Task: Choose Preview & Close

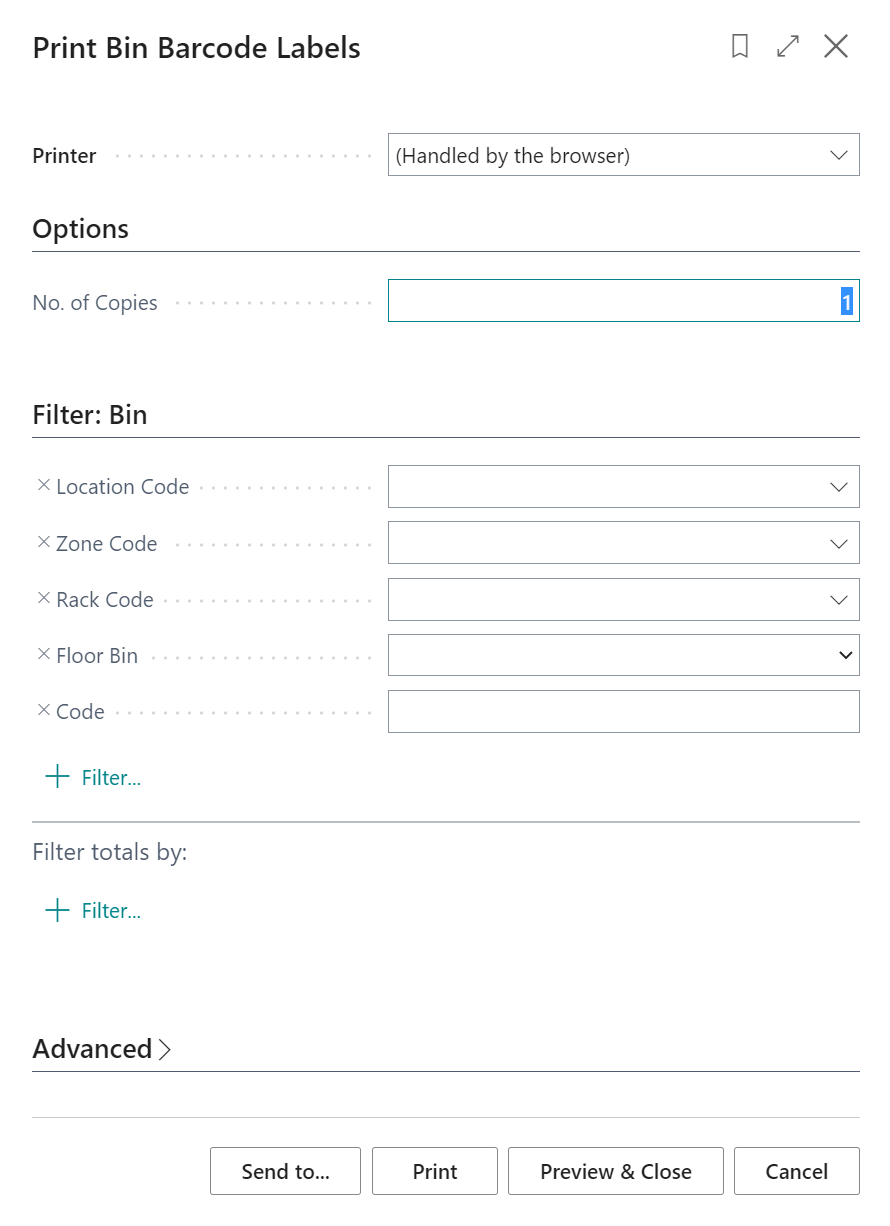Action: 615,1171
